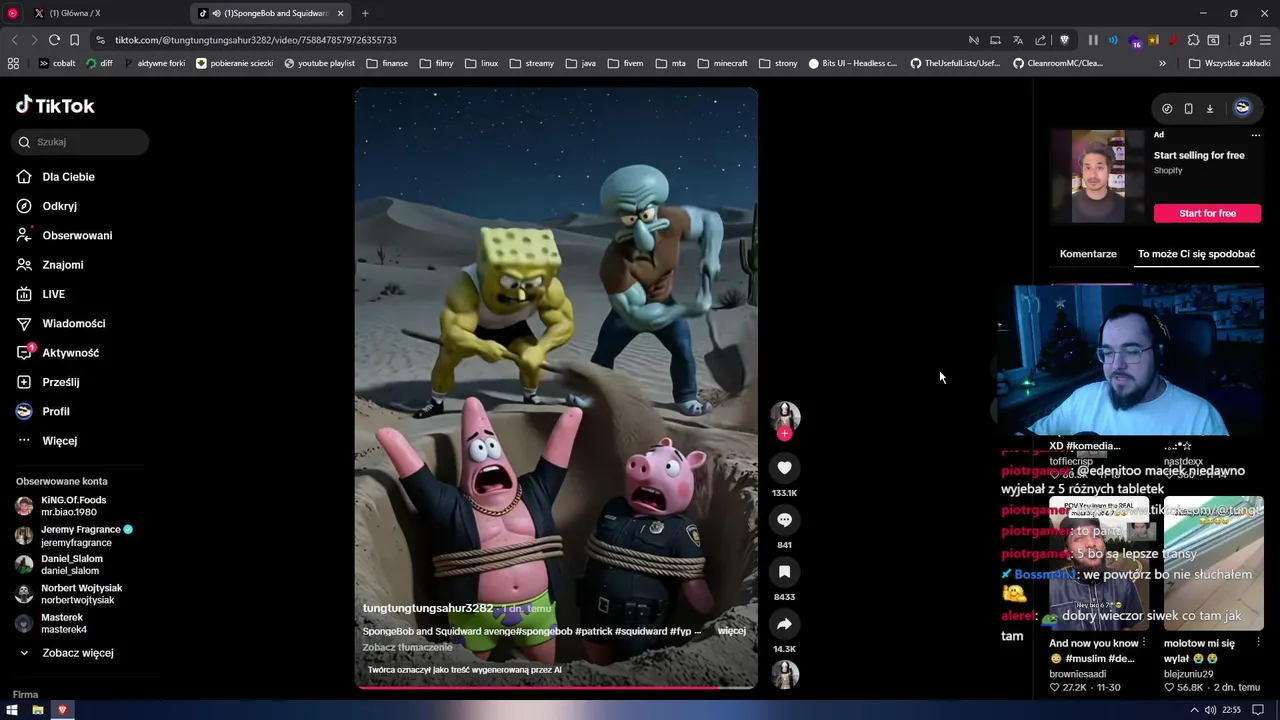Open Znajomi friends page
The width and height of the screenshot is (1280, 720).
click(x=63, y=265)
